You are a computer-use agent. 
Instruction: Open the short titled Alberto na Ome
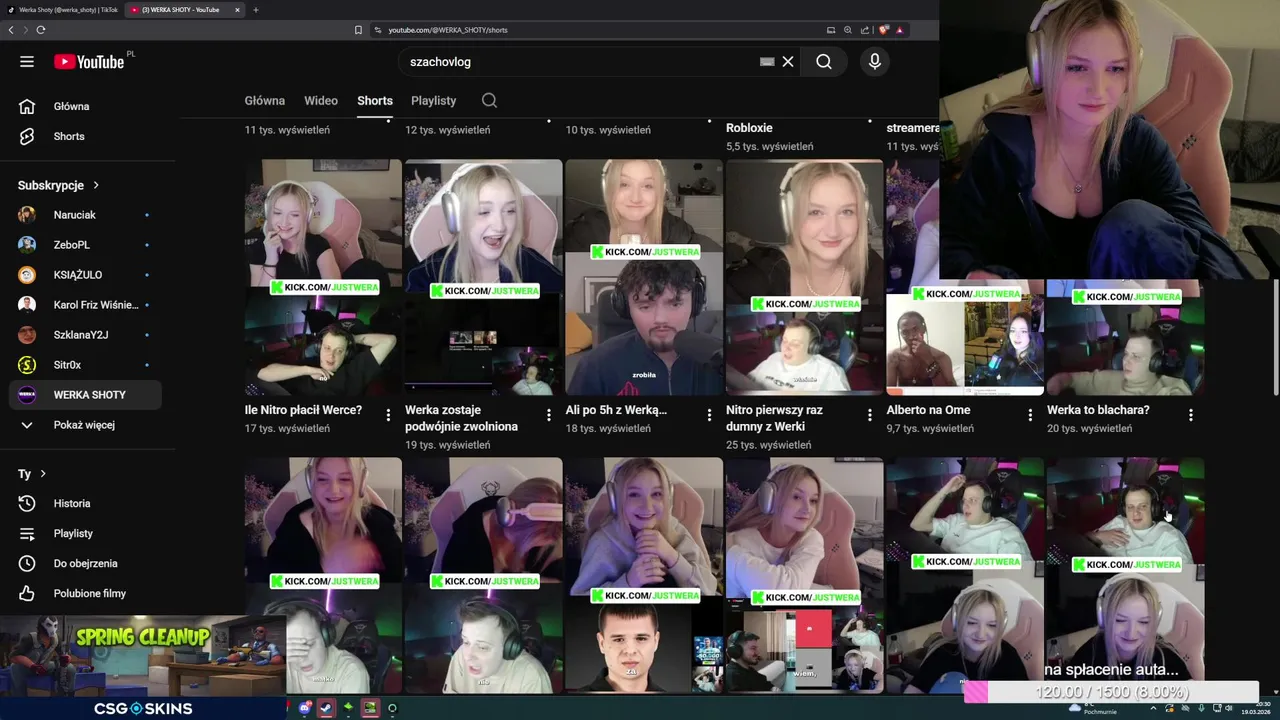coord(928,410)
